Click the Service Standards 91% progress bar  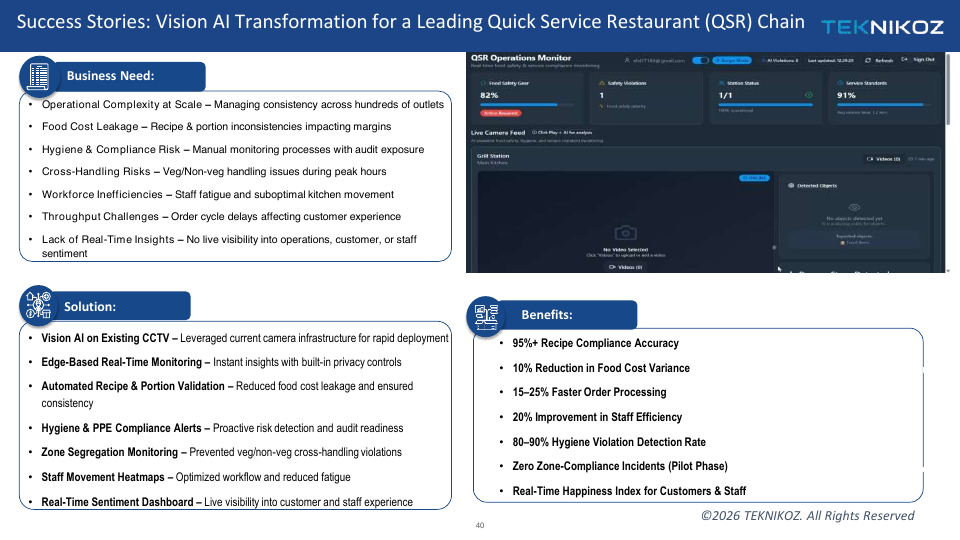click(884, 105)
